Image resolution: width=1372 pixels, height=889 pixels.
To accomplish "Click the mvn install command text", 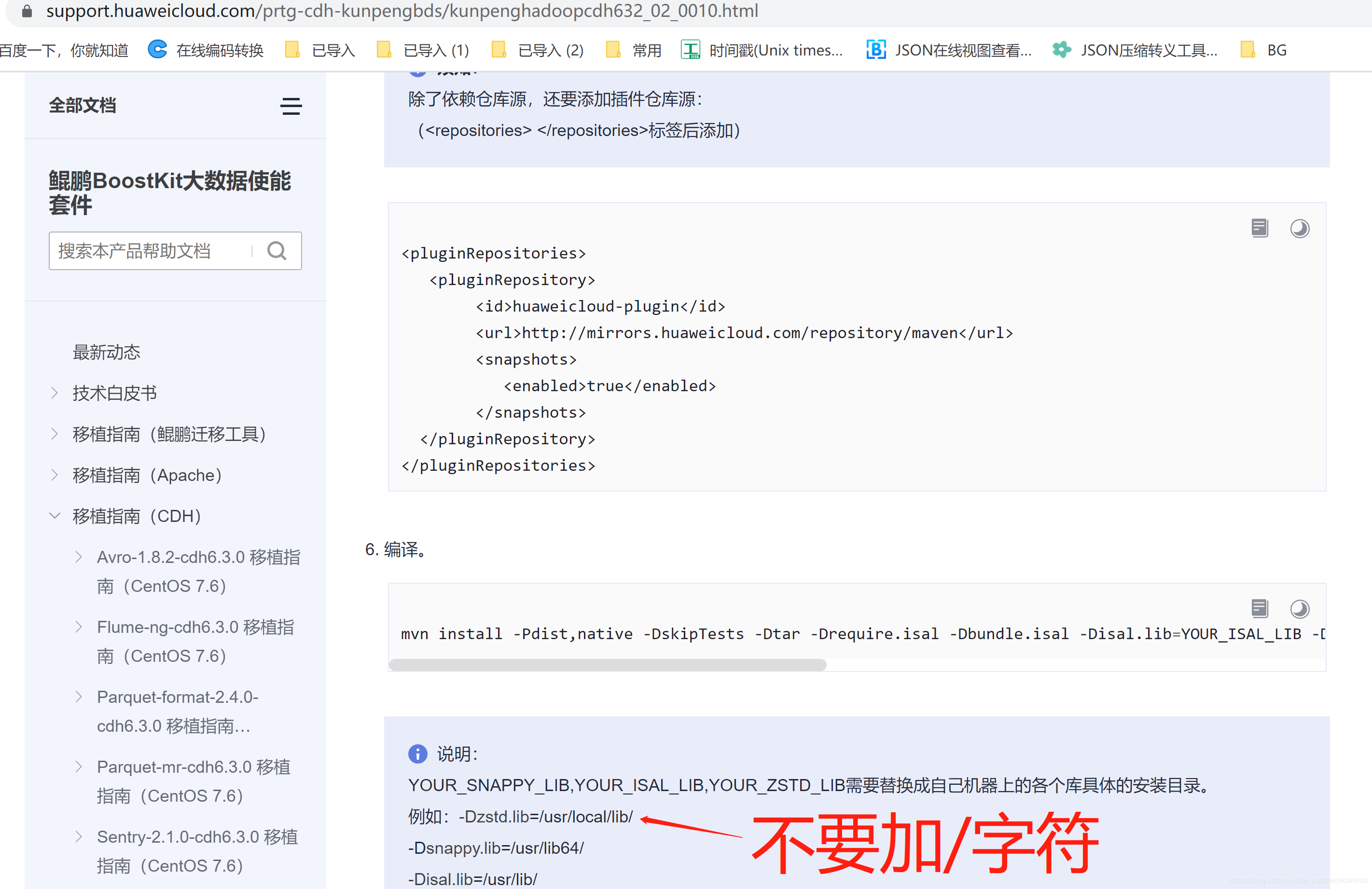I will 863,634.
